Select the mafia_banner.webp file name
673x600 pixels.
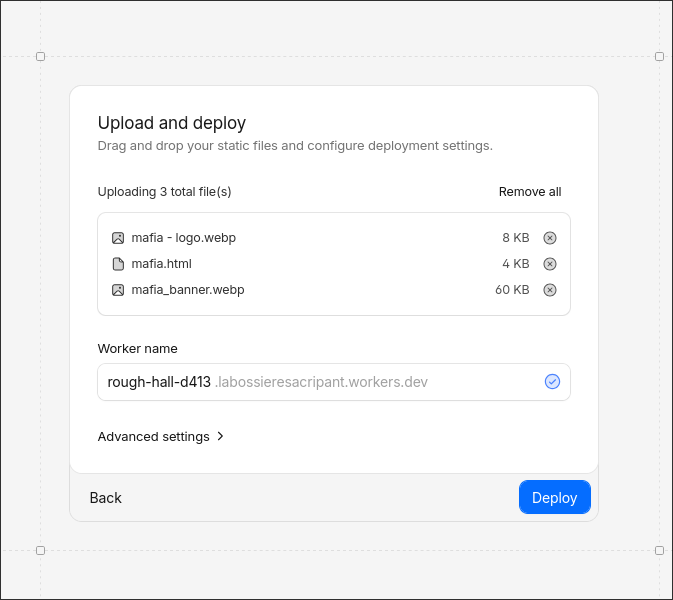[x=188, y=290]
